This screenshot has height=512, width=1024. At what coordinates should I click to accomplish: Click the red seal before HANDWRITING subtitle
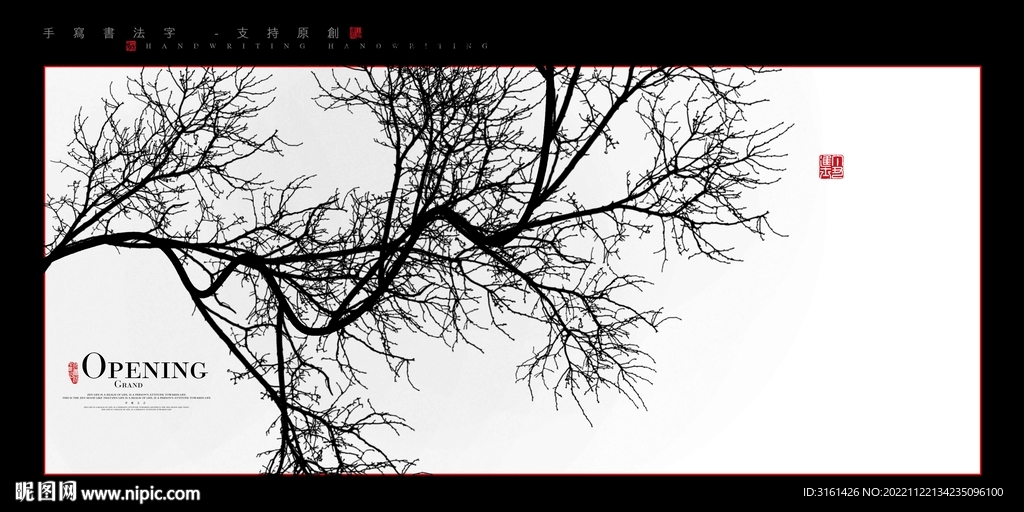coord(131,46)
